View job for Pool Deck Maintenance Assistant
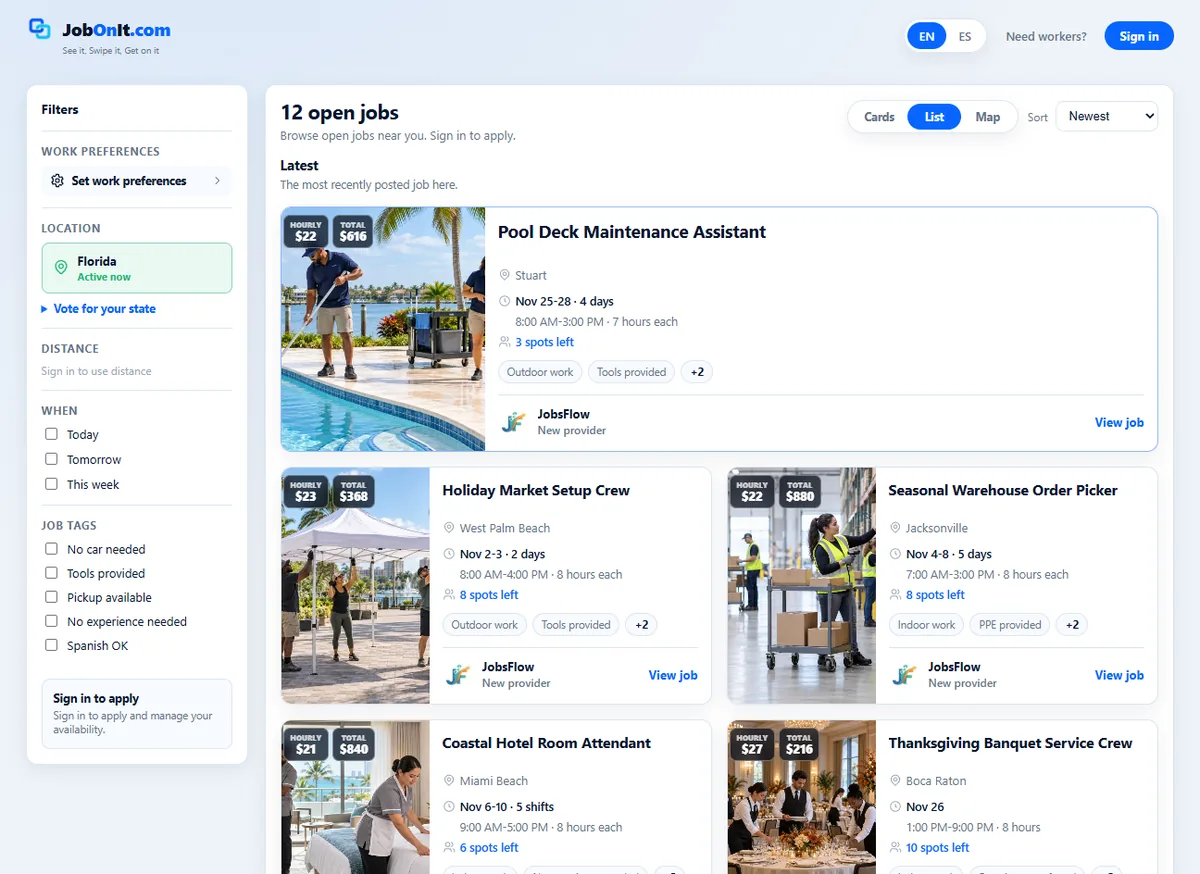The width and height of the screenshot is (1200, 874). [1119, 423]
